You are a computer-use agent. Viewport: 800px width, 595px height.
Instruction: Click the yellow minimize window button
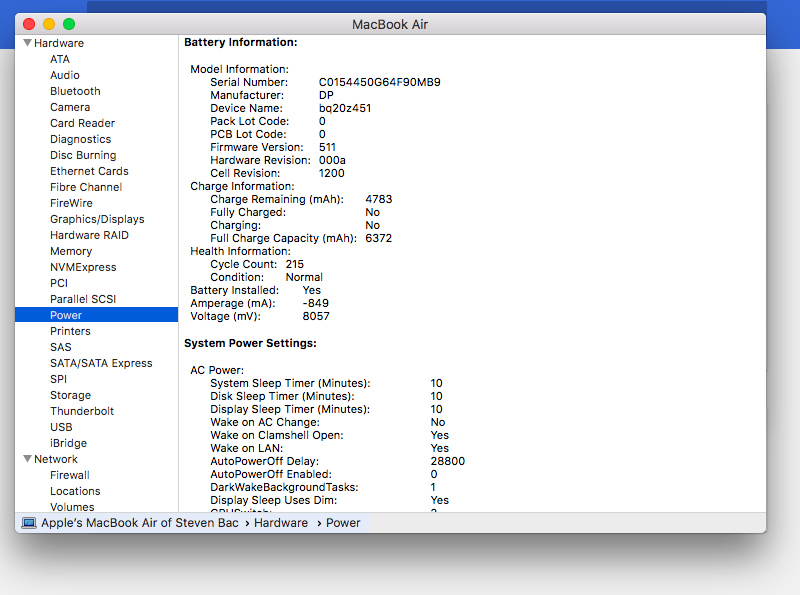pos(49,24)
